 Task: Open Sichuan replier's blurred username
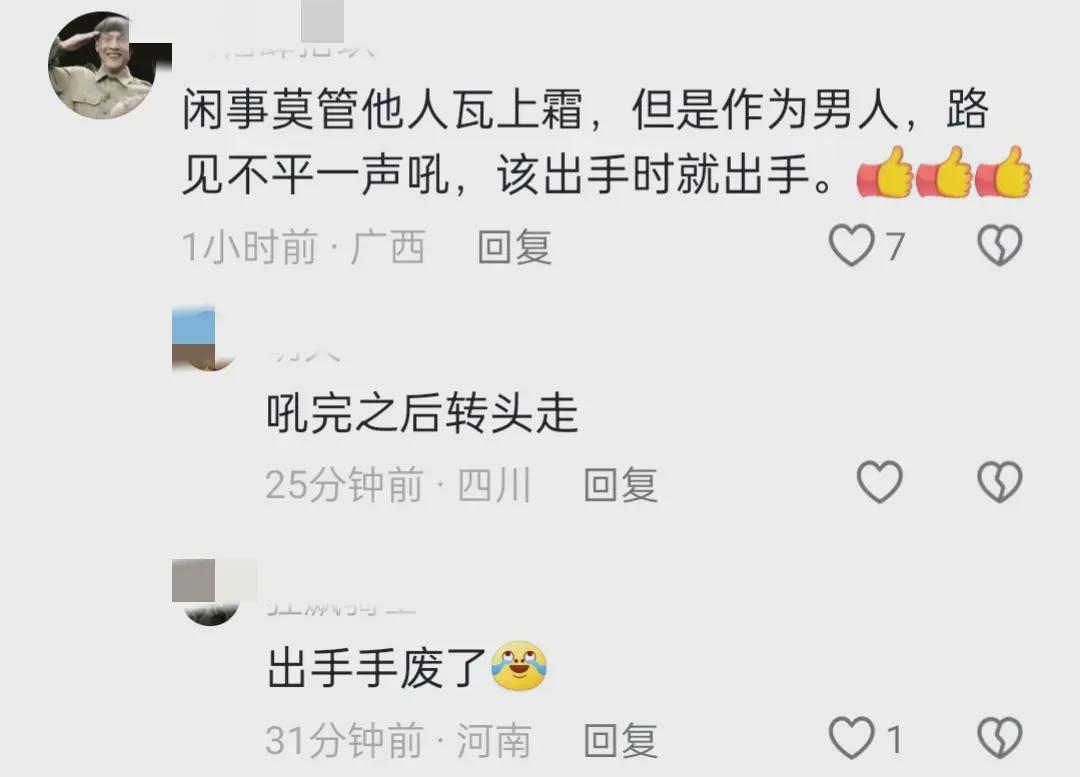click(304, 355)
